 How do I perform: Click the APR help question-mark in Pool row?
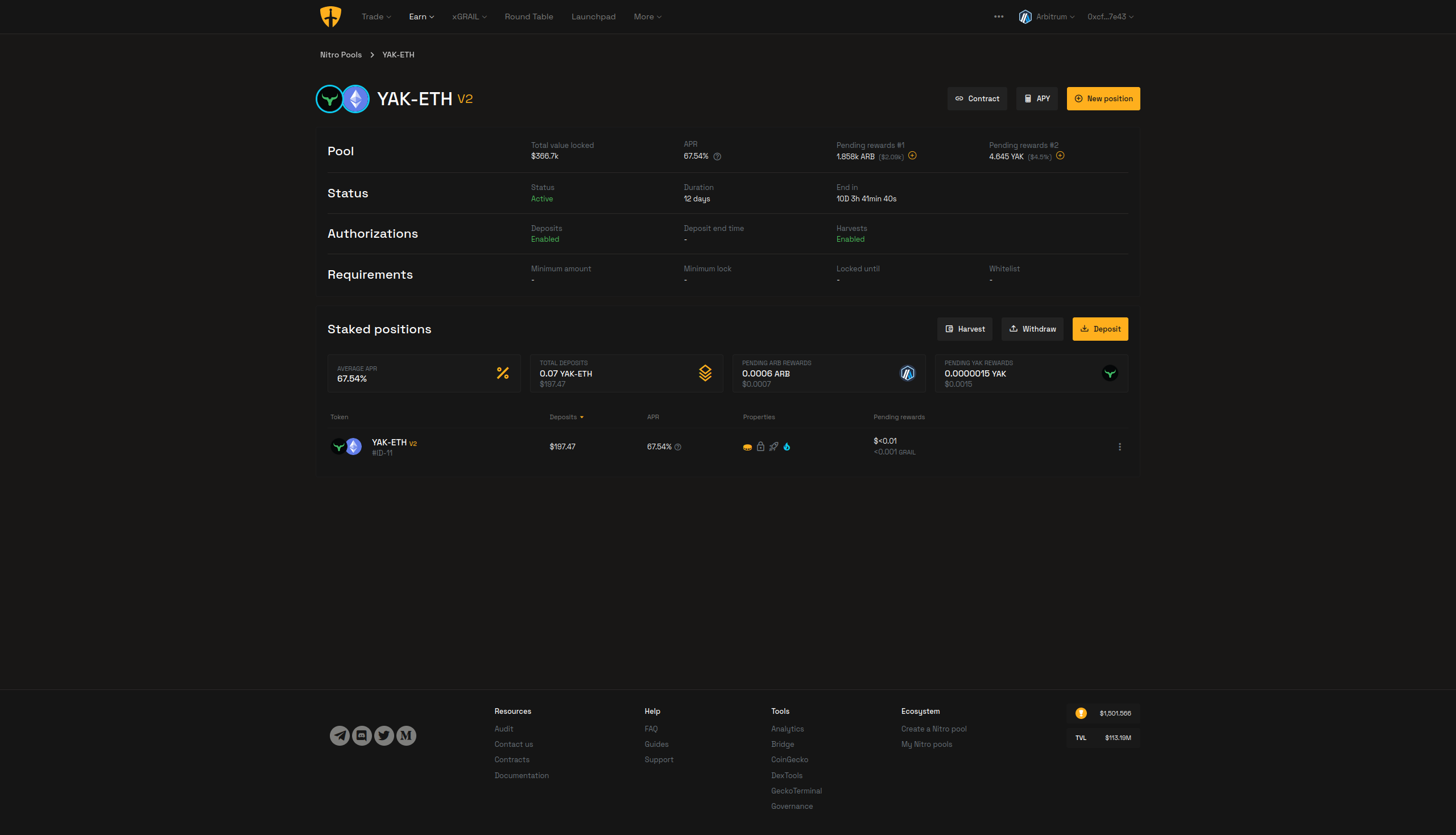click(x=717, y=156)
